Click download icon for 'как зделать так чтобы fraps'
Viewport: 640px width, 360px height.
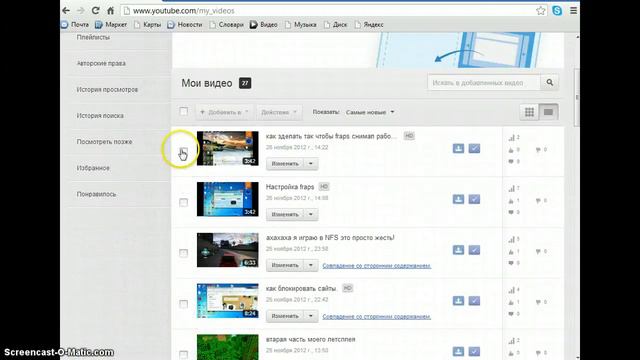(458, 149)
